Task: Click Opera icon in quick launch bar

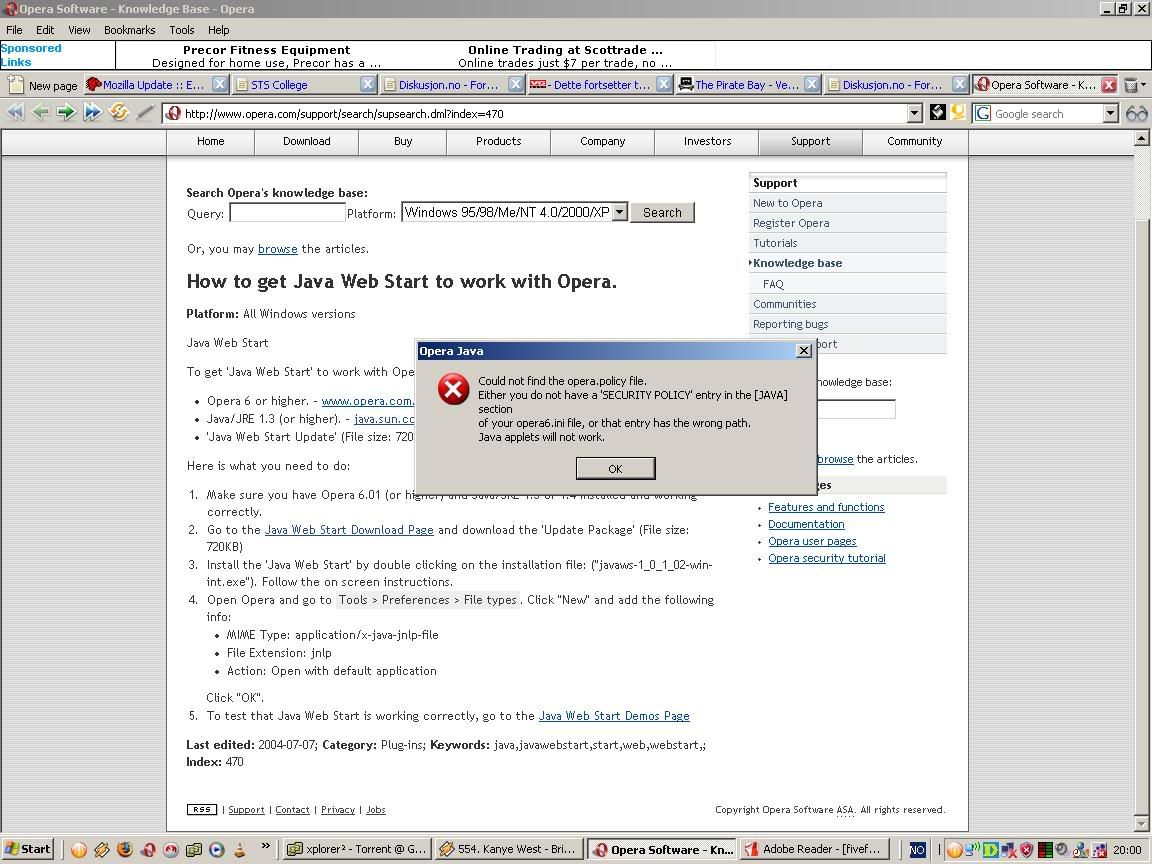Action: tap(148, 850)
